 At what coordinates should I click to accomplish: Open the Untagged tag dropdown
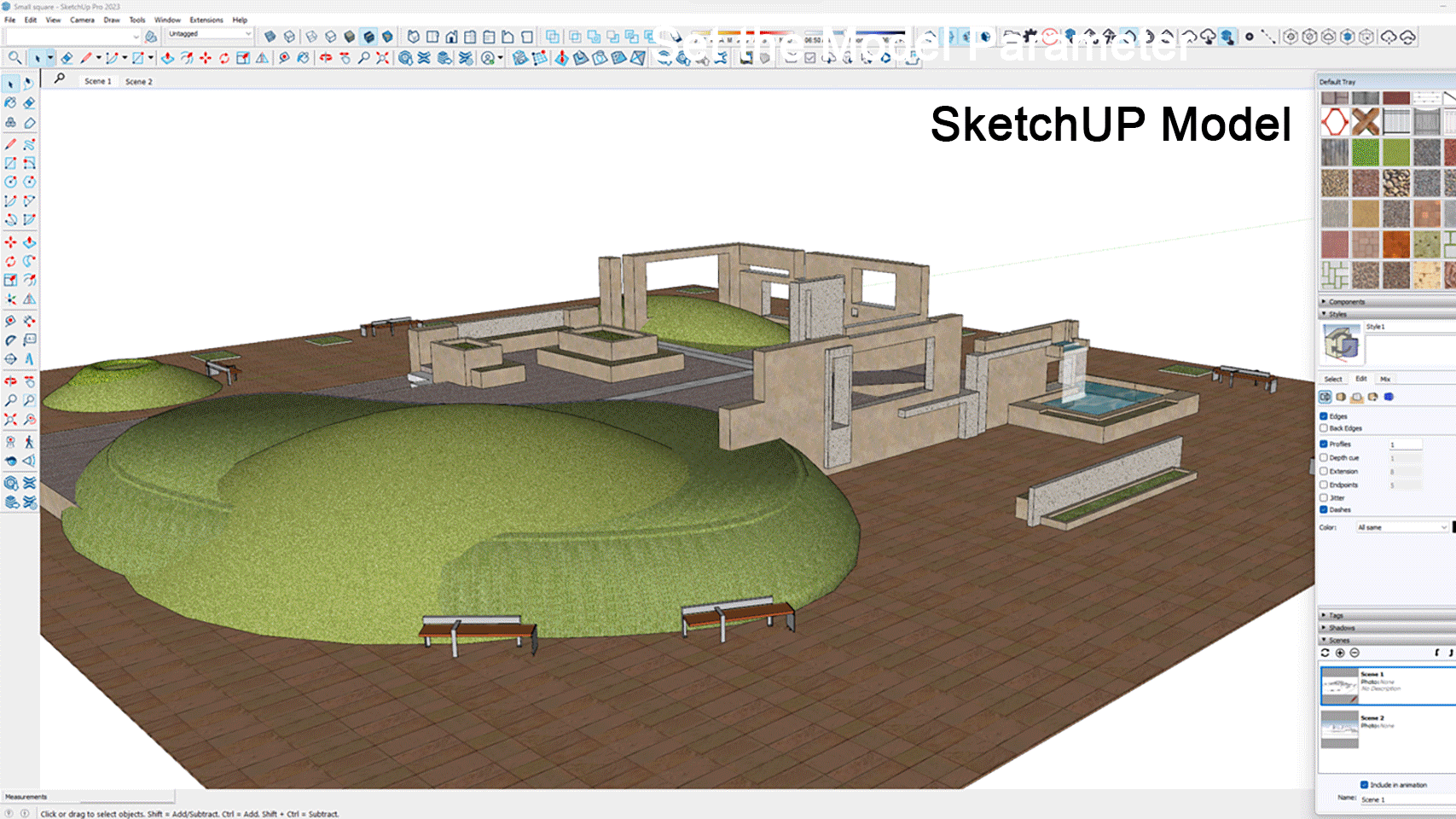pos(209,34)
